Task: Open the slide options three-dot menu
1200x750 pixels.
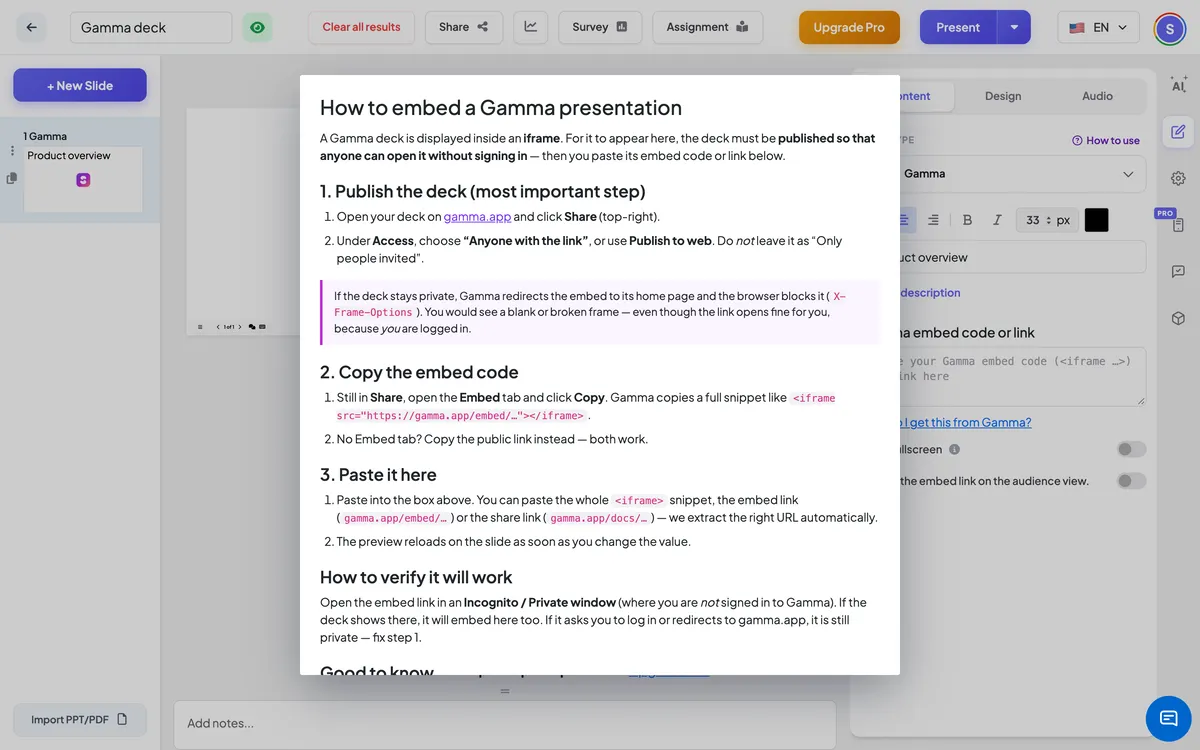Action: [12, 151]
